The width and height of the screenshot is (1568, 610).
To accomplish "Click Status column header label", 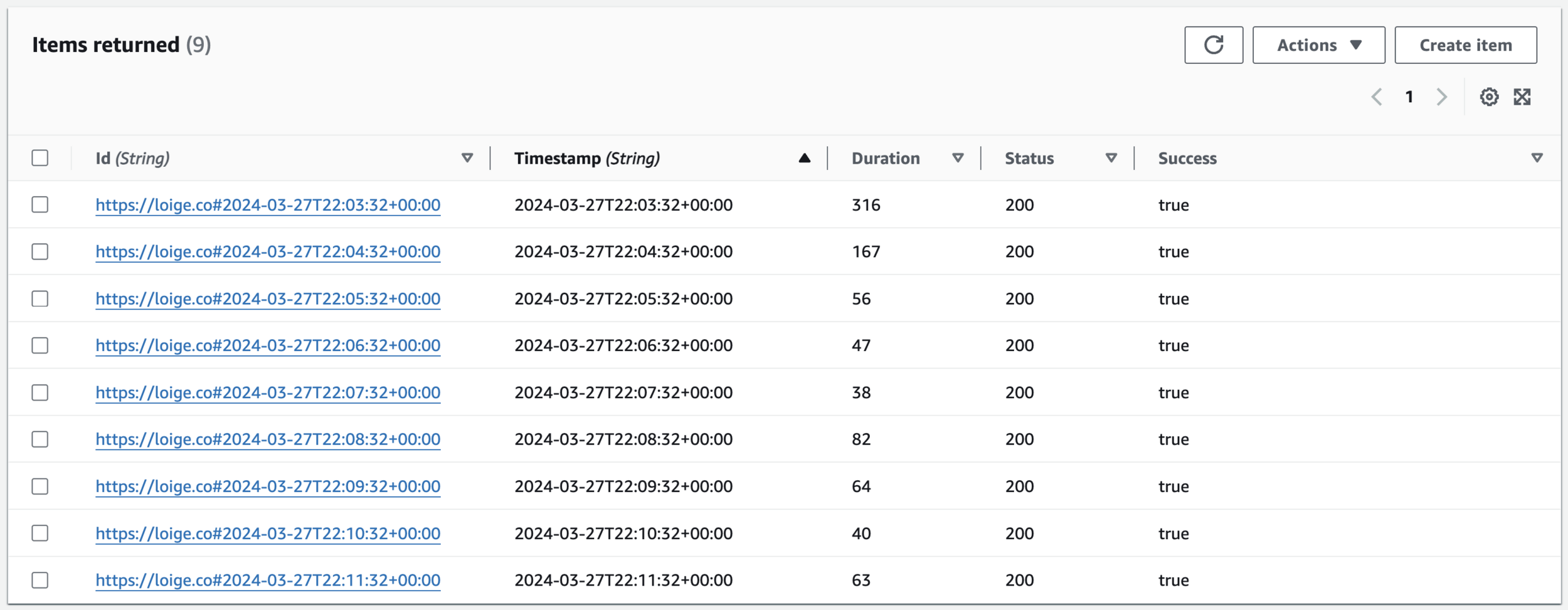I will (1029, 159).
